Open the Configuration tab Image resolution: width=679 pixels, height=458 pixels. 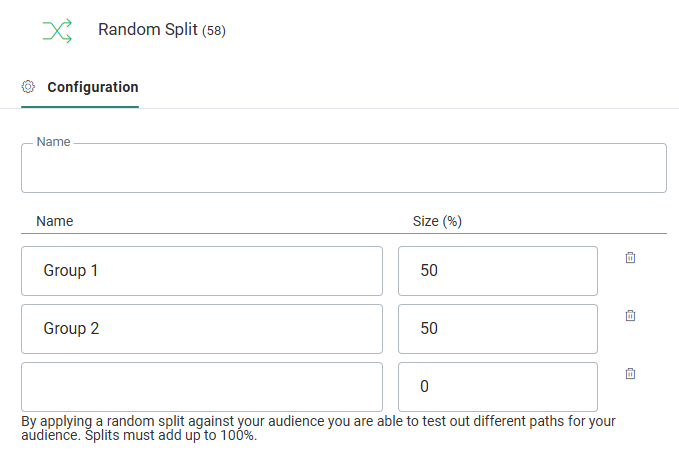(x=92, y=87)
